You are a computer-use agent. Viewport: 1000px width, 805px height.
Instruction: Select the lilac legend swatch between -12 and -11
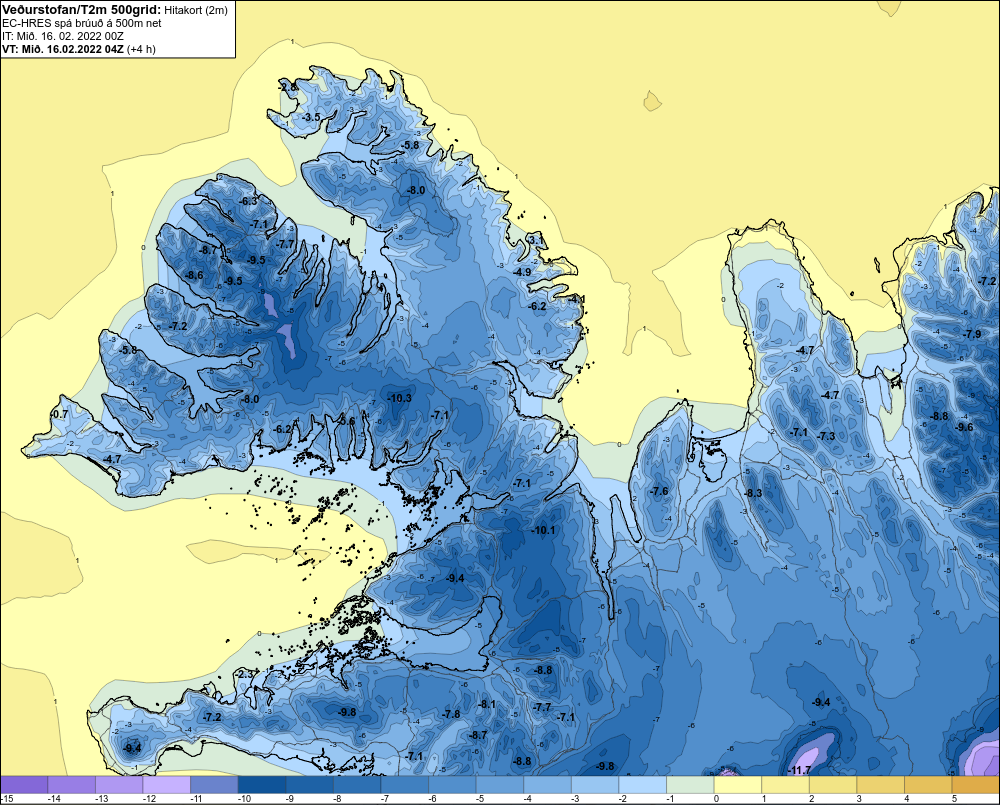pos(167,785)
